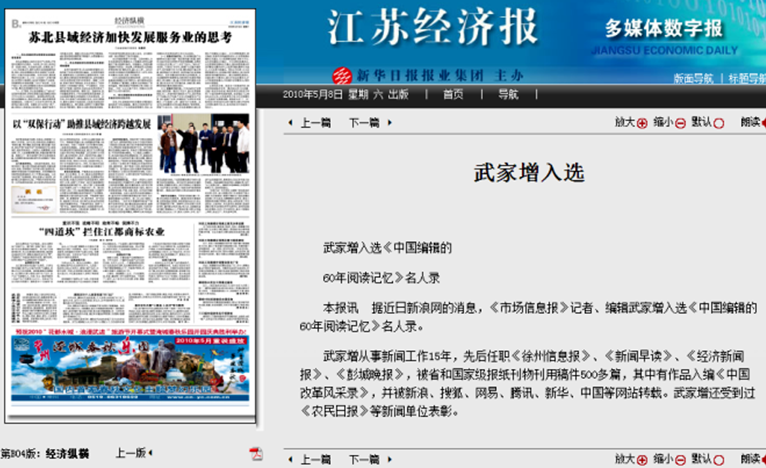766x468 pixels.
Task: Click the line 60年阅读记忆》名人录
Action: [381, 278]
